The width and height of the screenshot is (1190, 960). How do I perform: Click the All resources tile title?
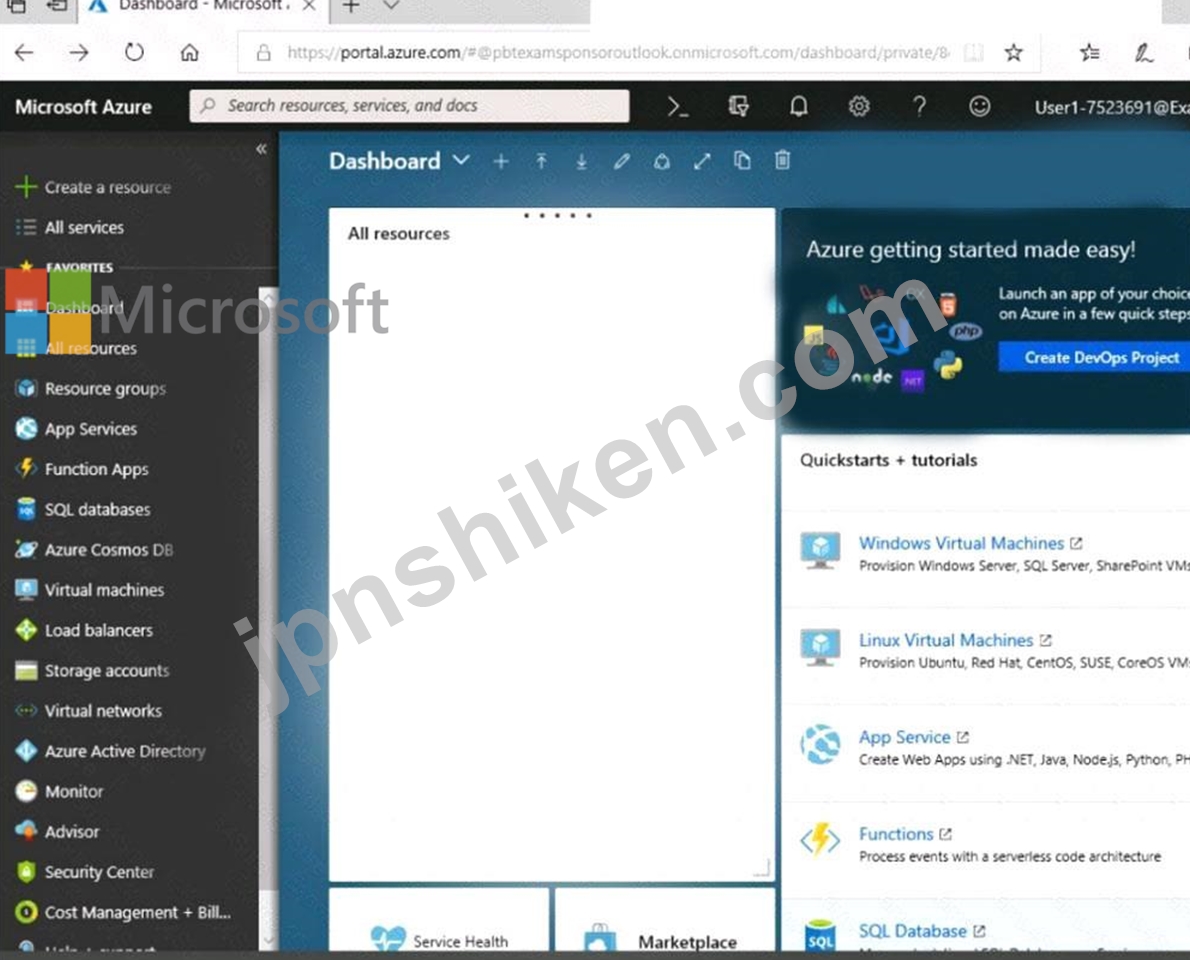[x=398, y=234]
